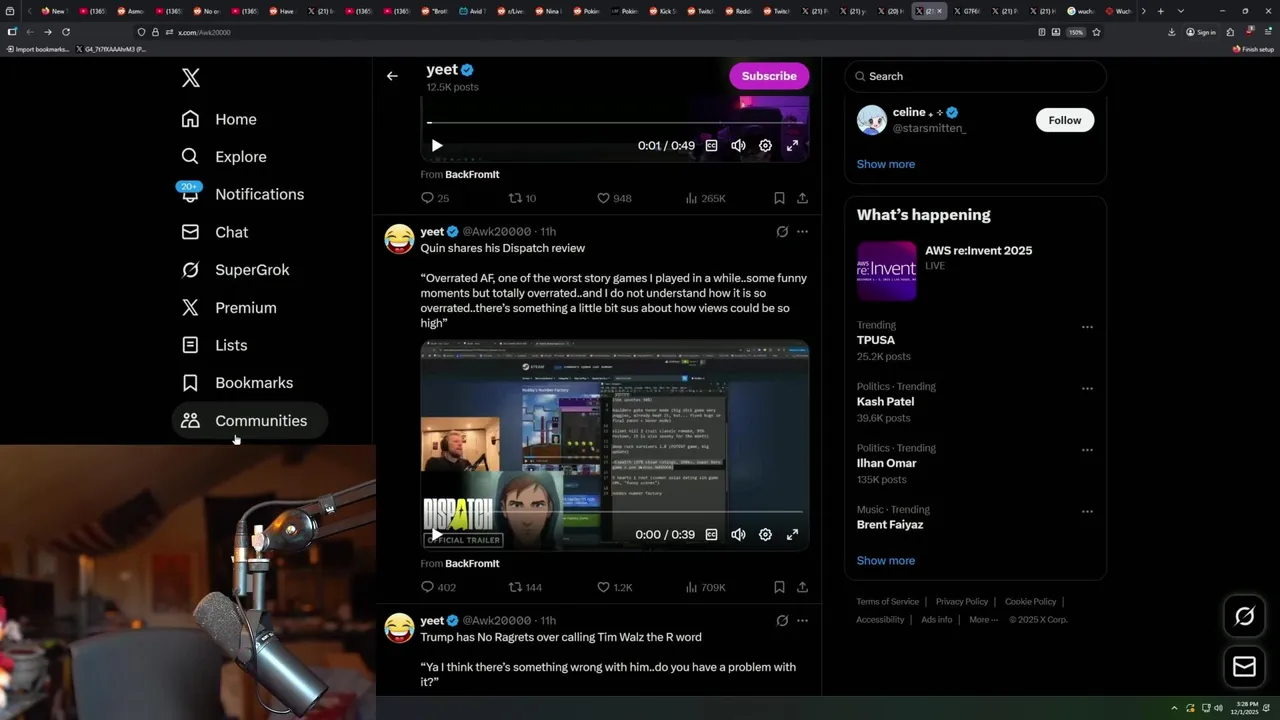Screen dimensions: 1280x720
Task: Open the Firefox View button
Action: pyautogui.click(x=12, y=11)
